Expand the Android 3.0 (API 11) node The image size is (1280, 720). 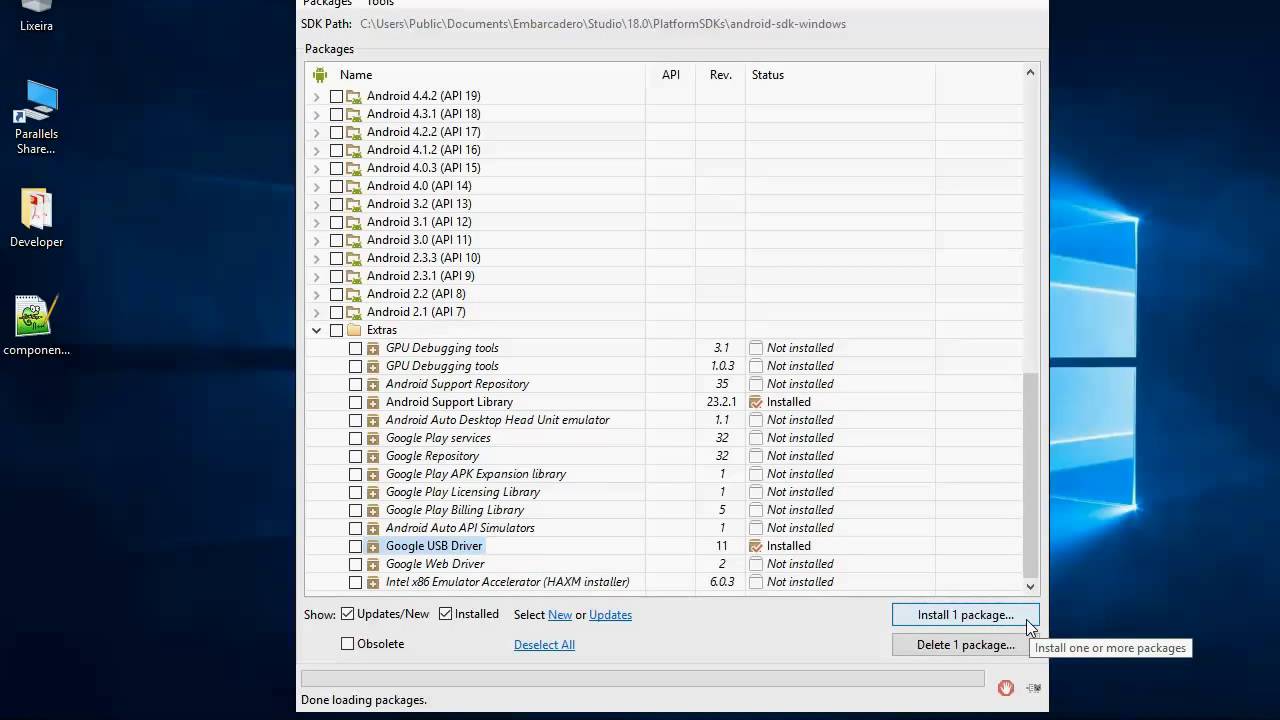[317, 240]
